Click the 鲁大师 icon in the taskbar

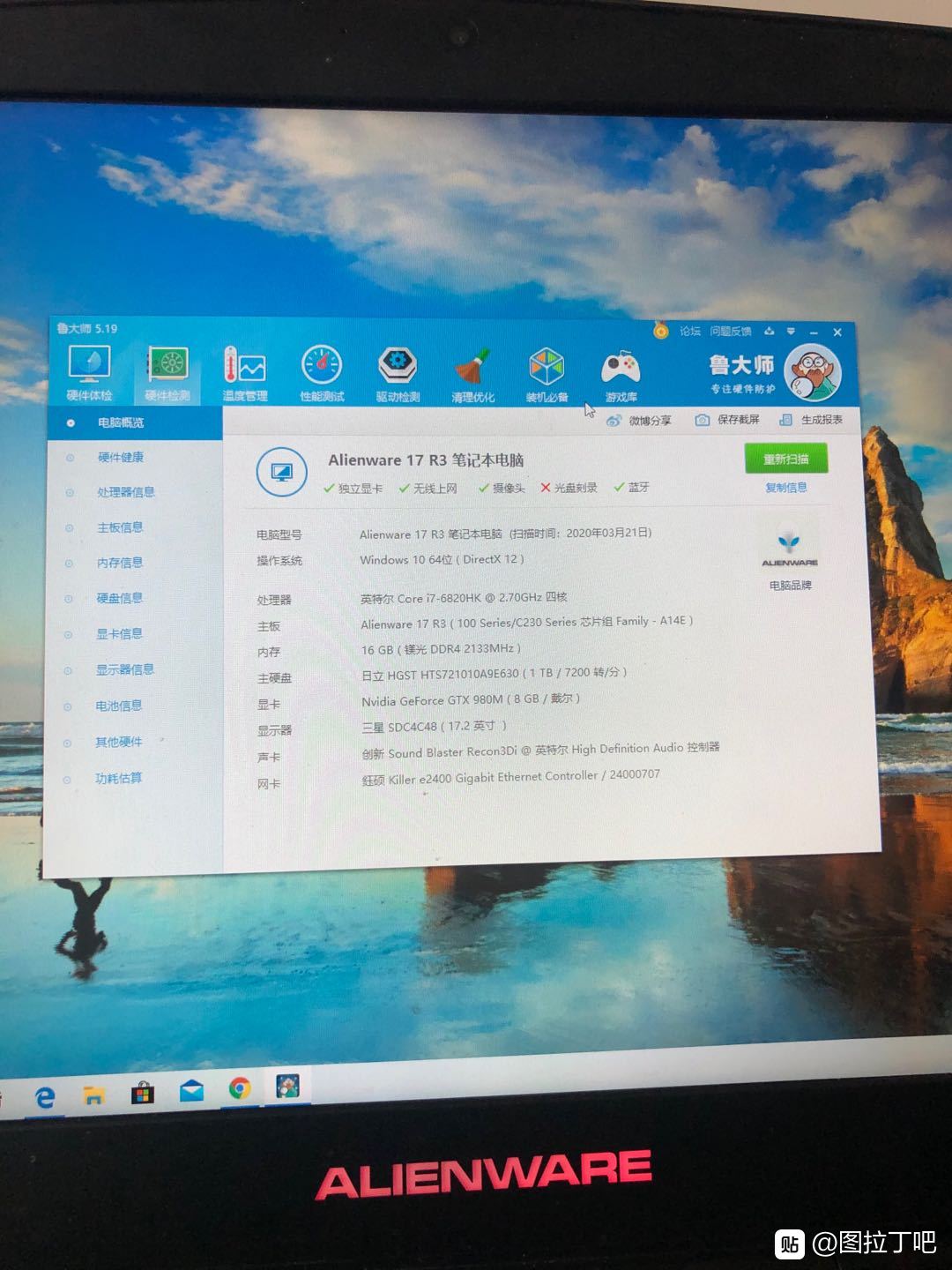pos(287,1086)
